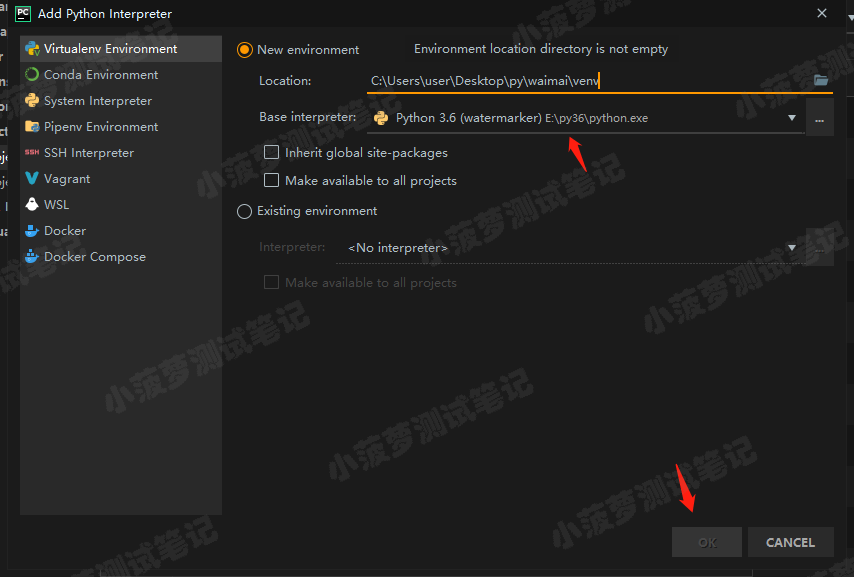The height and width of the screenshot is (577, 854).
Task: Click the Virtualenv Environment python icon
Action: coord(32,49)
